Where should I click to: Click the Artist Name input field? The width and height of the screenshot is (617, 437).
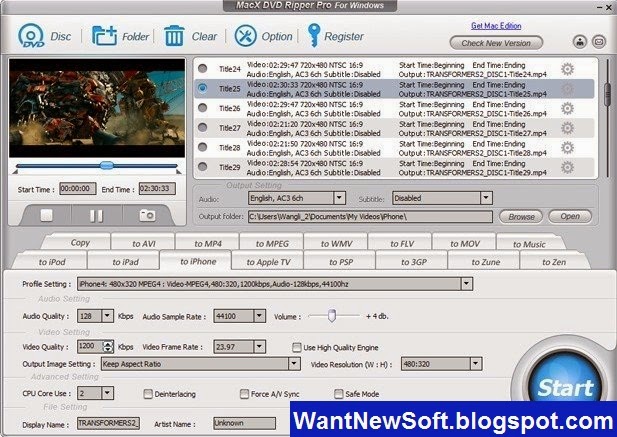(244, 423)
